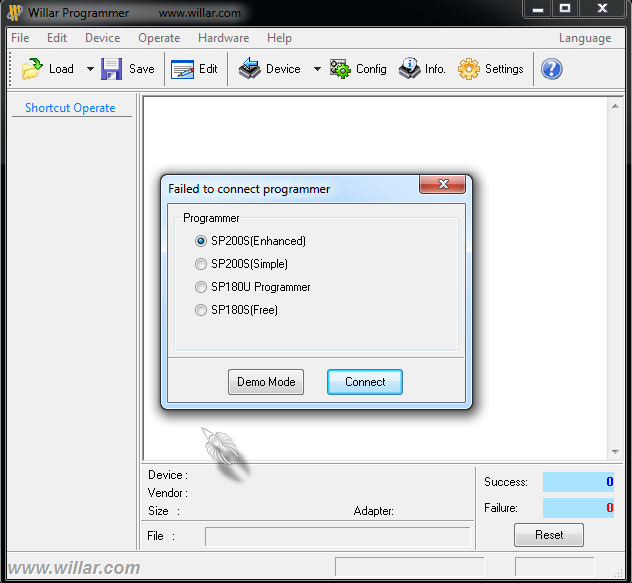Click the scrollbar down arrow in log pane
The width and height of the screenshot is (632, 583).
click(x=615, y=452)
